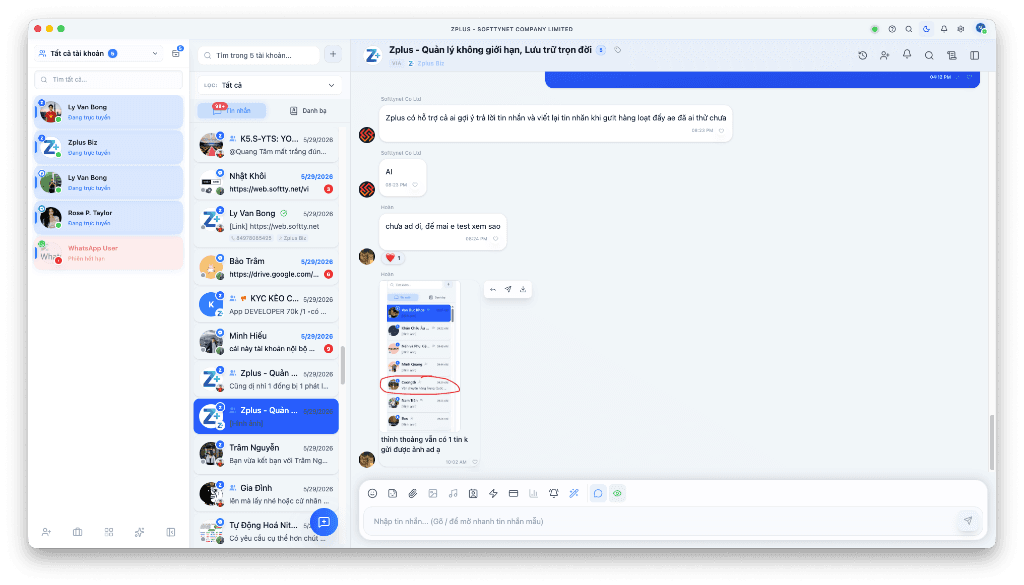Open the K5.S-YTS conversation
The width and height of the screenshot is (1024, 585).
click(x=266, y=145)
